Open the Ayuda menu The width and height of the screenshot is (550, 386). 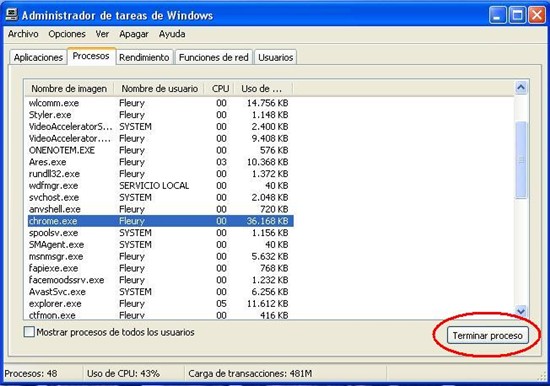172,34
